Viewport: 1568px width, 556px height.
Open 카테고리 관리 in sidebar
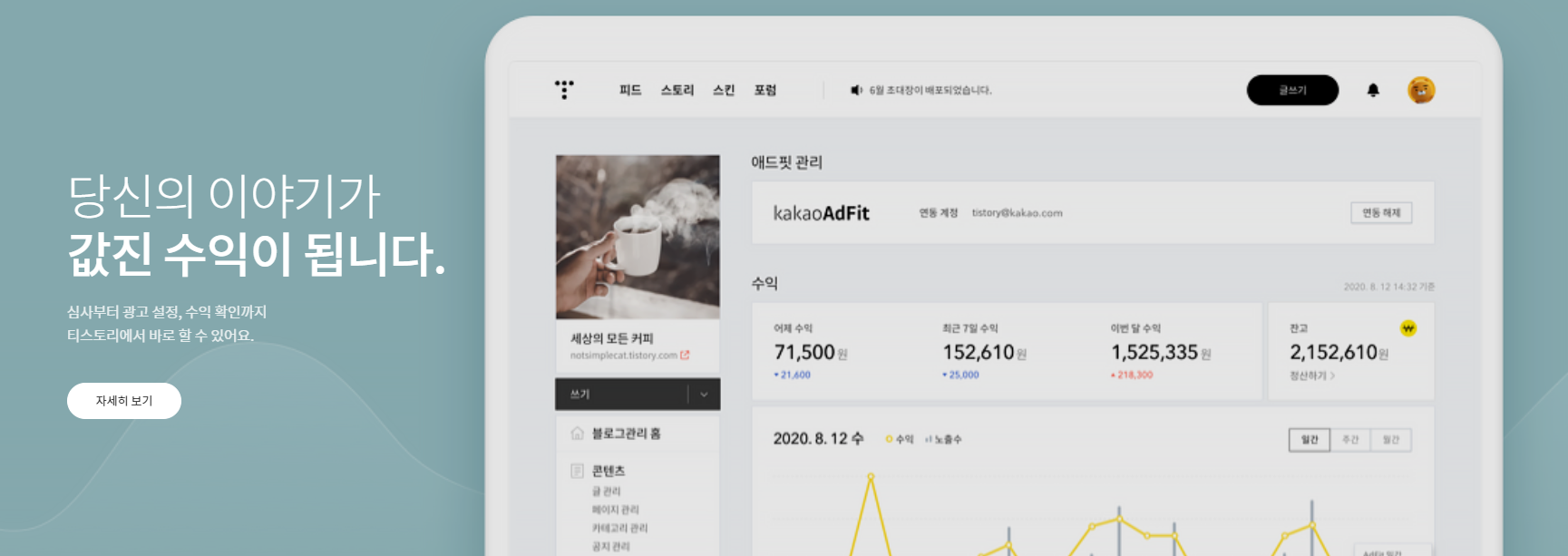pyautogui.click(x=620, y=528)
